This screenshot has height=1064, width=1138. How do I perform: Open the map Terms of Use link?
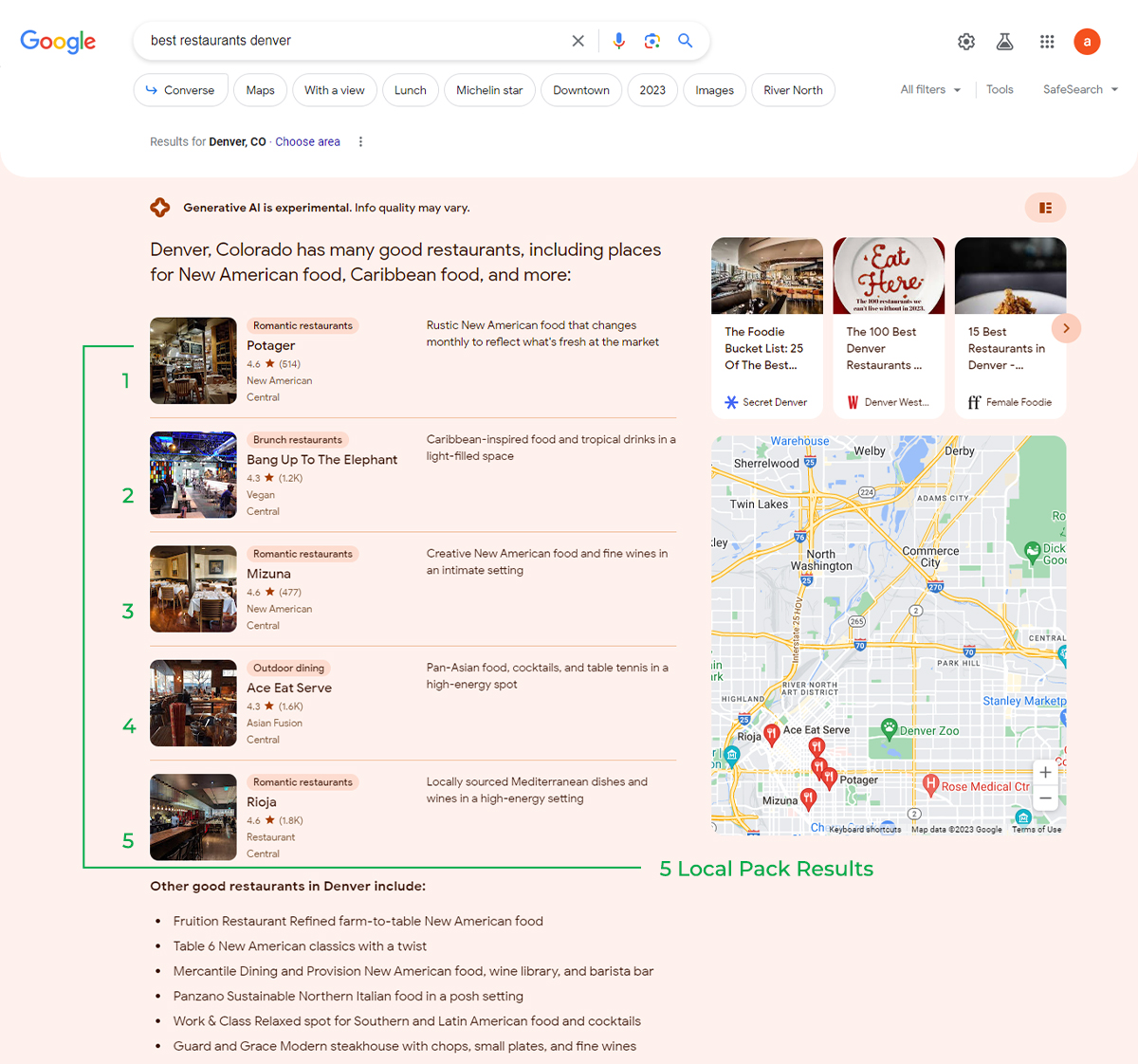click(x=1037, y=830)
